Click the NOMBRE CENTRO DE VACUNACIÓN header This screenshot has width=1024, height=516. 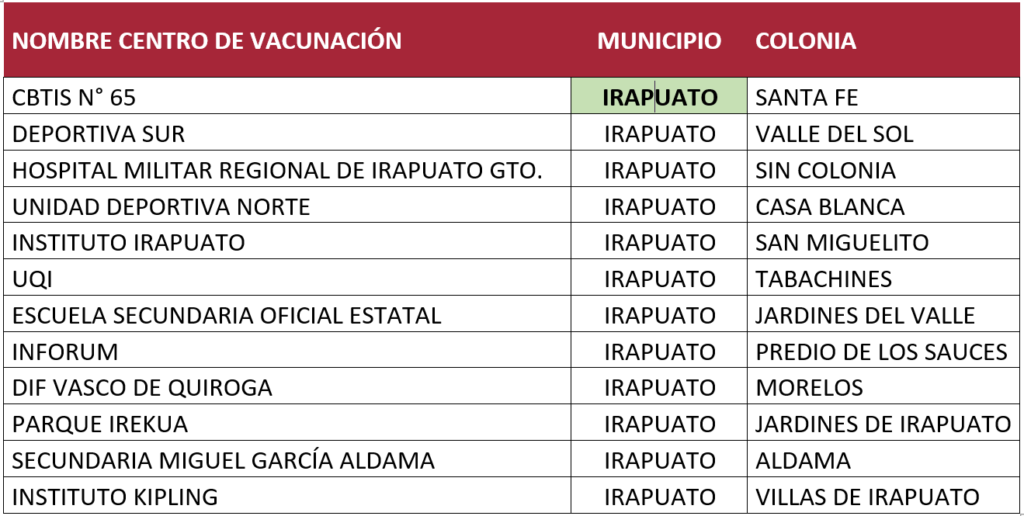207,41
